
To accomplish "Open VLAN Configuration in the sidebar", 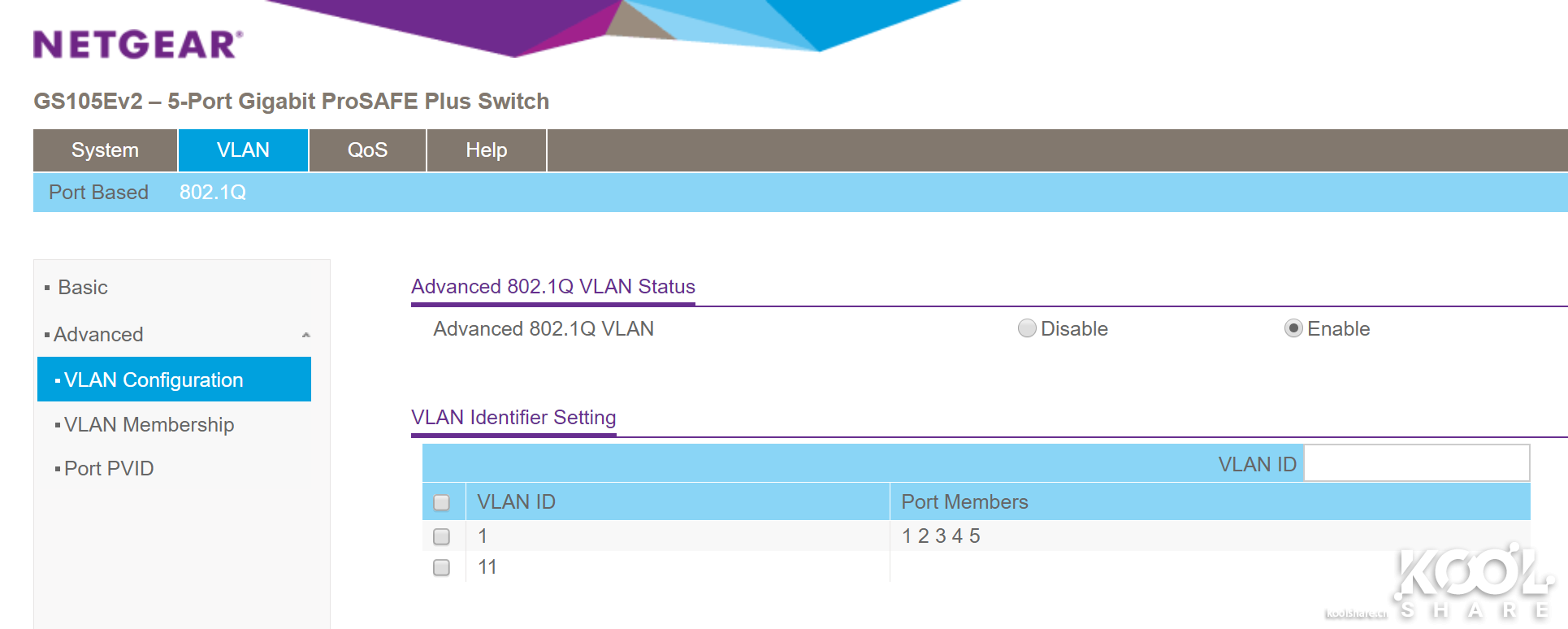I will (x=174, y=380).
